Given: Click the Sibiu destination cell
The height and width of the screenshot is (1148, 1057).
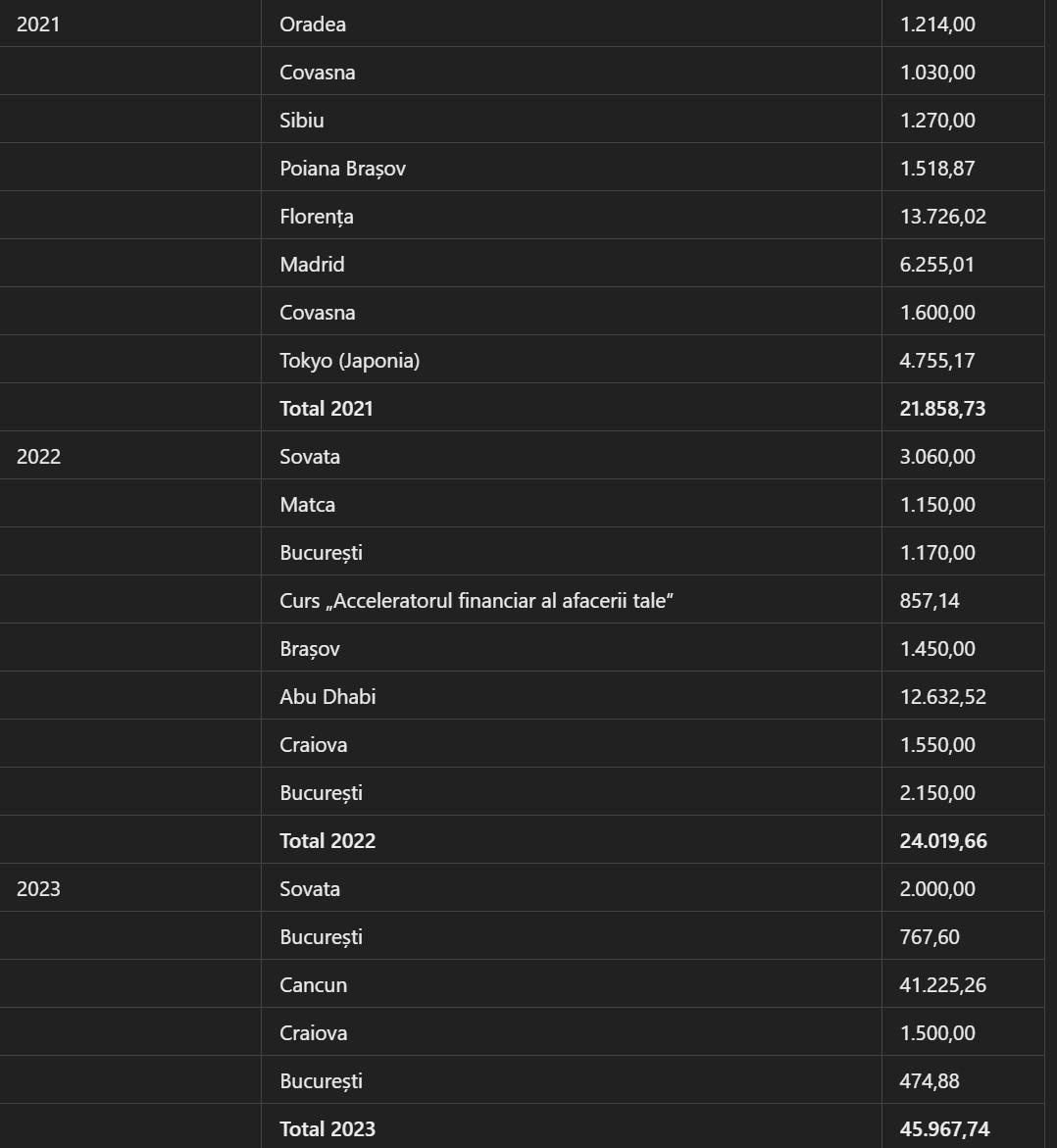Looking at the screenshot, I should click(x=302, y=121).
